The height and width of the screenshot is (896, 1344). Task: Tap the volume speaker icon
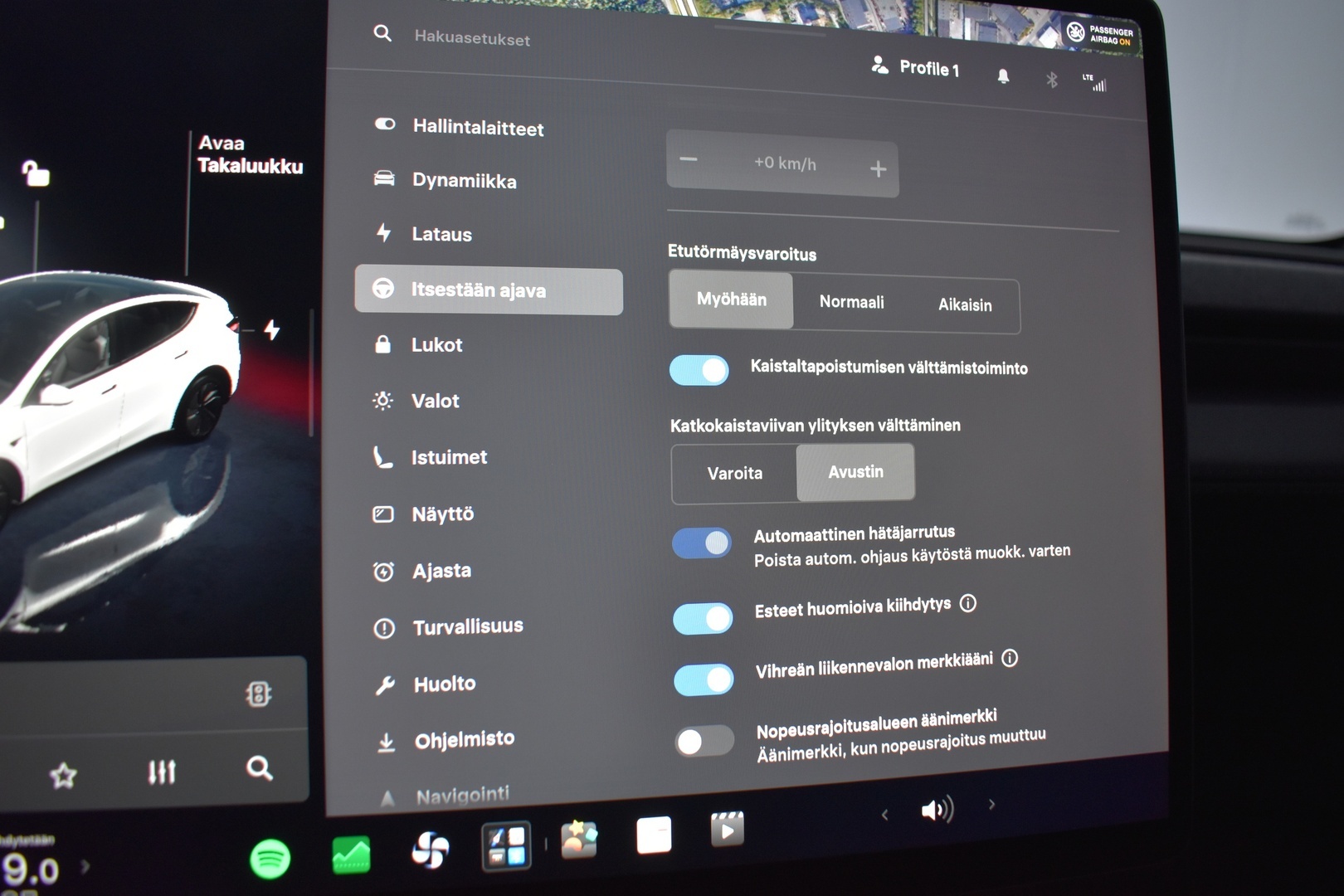pyautogui.click(x=937, y=809)
